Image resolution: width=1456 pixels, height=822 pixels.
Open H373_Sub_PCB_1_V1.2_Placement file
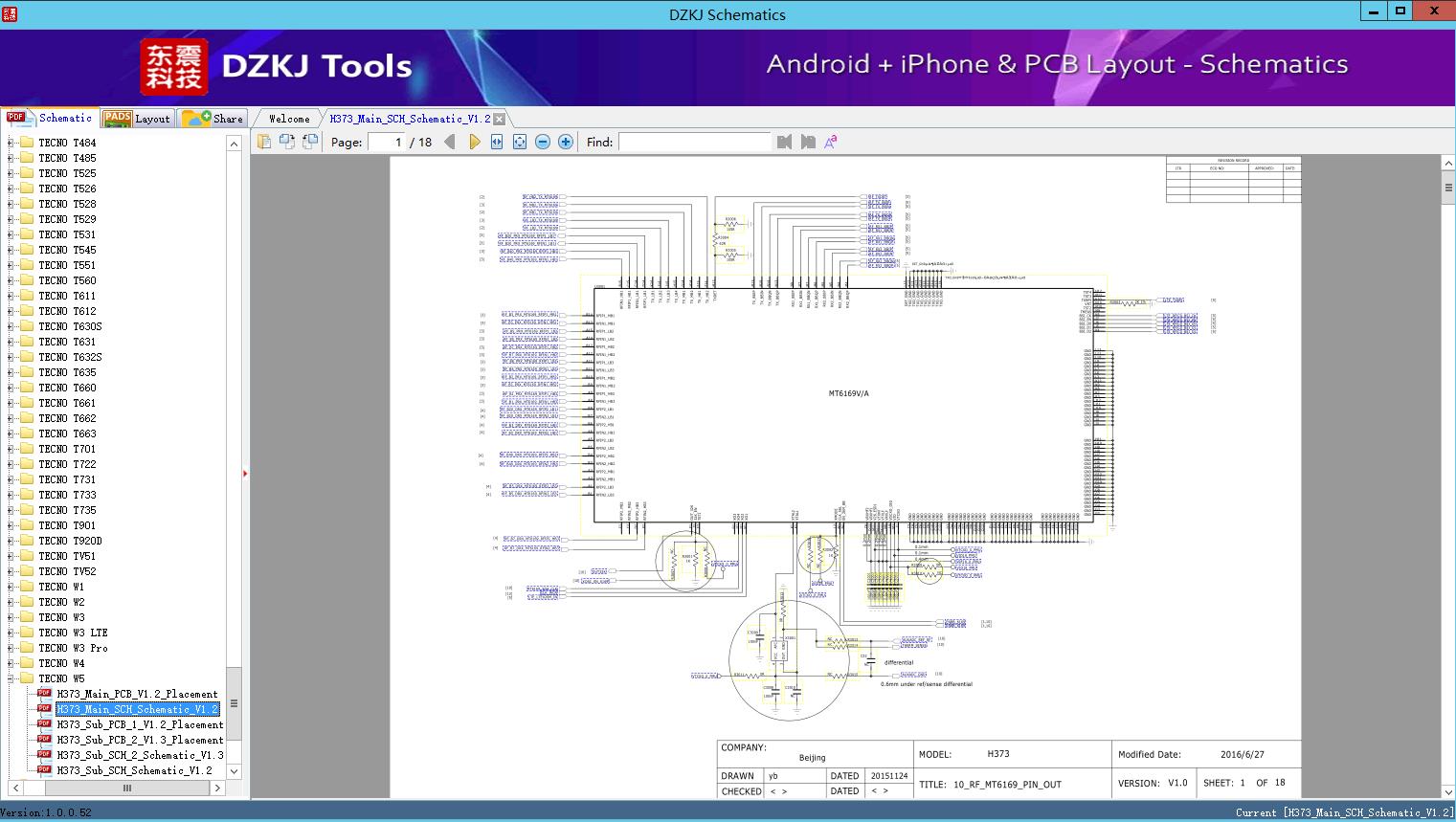coord(140,724)
